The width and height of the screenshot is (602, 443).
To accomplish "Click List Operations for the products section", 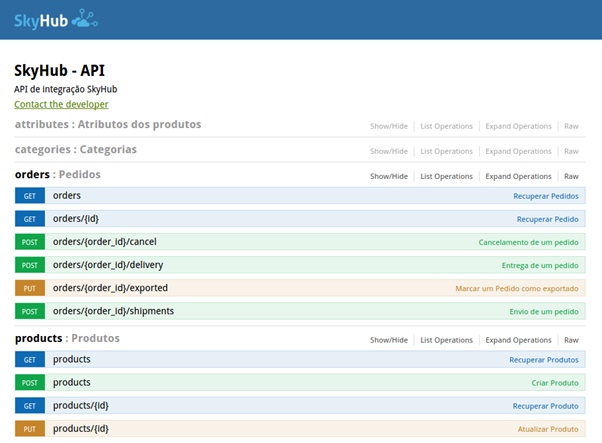I will [447, 340].
